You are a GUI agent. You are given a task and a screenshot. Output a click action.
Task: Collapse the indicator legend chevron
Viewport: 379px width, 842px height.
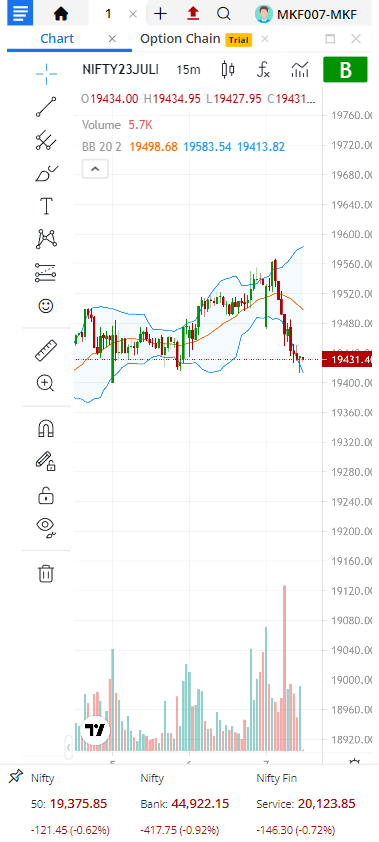[95, 169]
